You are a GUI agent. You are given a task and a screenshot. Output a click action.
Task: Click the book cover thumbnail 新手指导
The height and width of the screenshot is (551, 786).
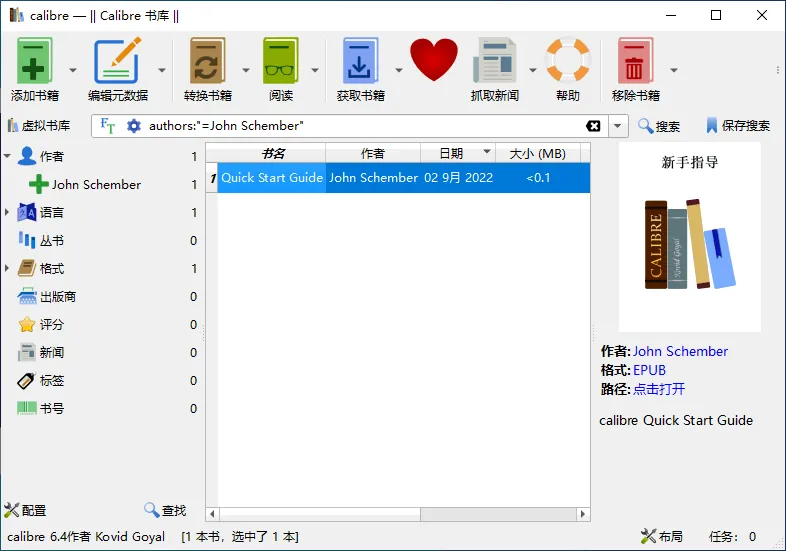pos(690,237)
